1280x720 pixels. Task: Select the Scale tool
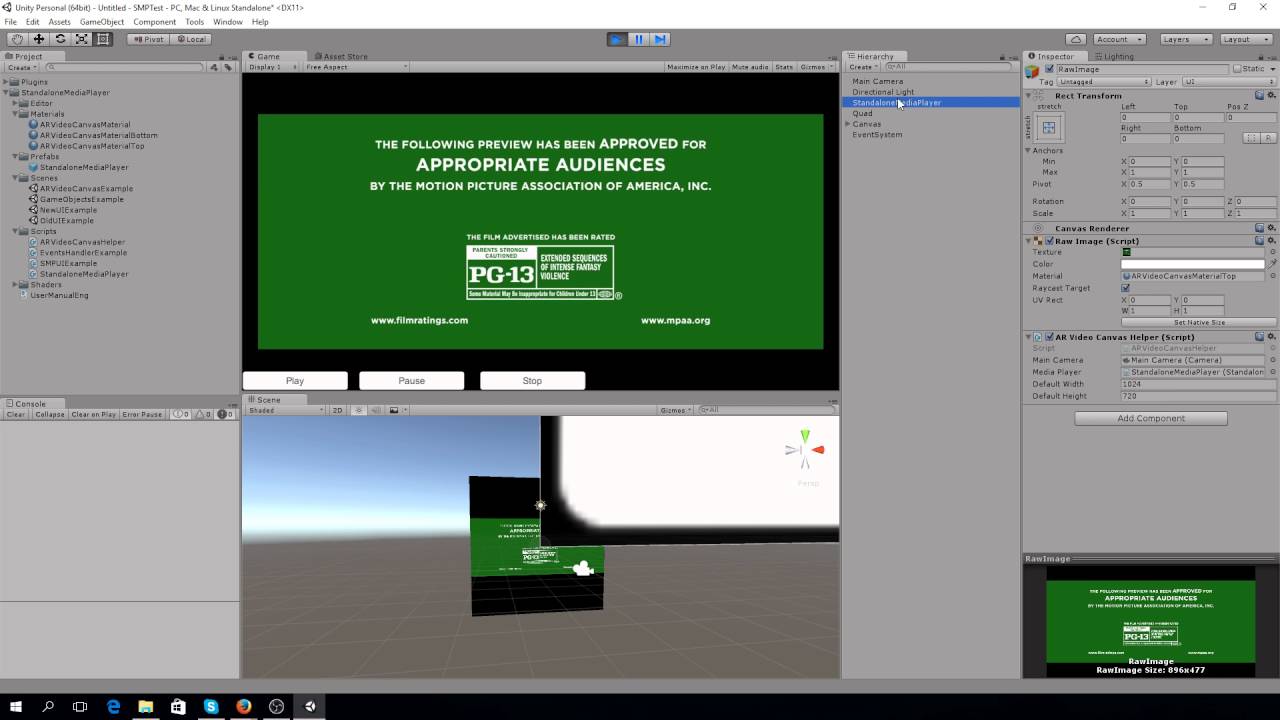click(x=81, y=39)
